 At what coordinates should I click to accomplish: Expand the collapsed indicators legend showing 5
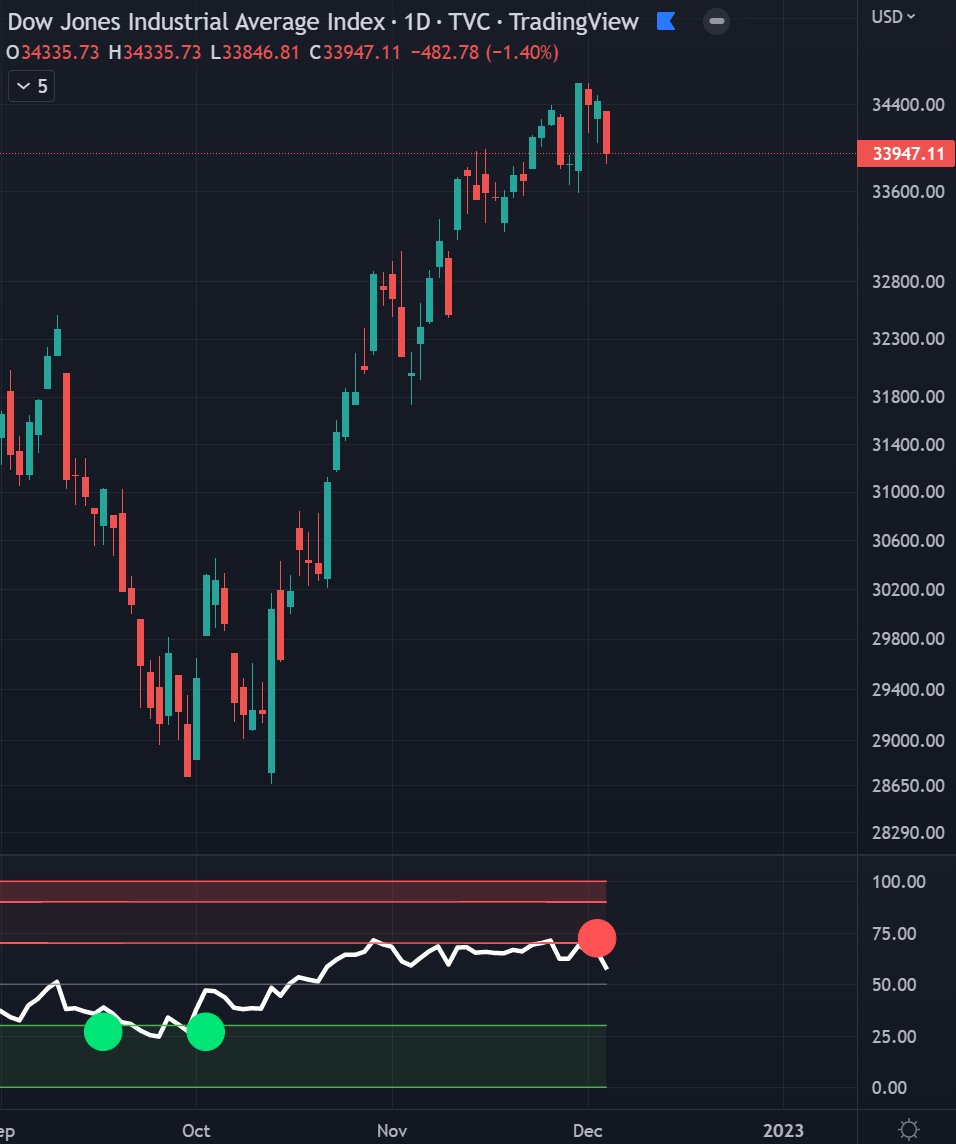tap(31, 86)
